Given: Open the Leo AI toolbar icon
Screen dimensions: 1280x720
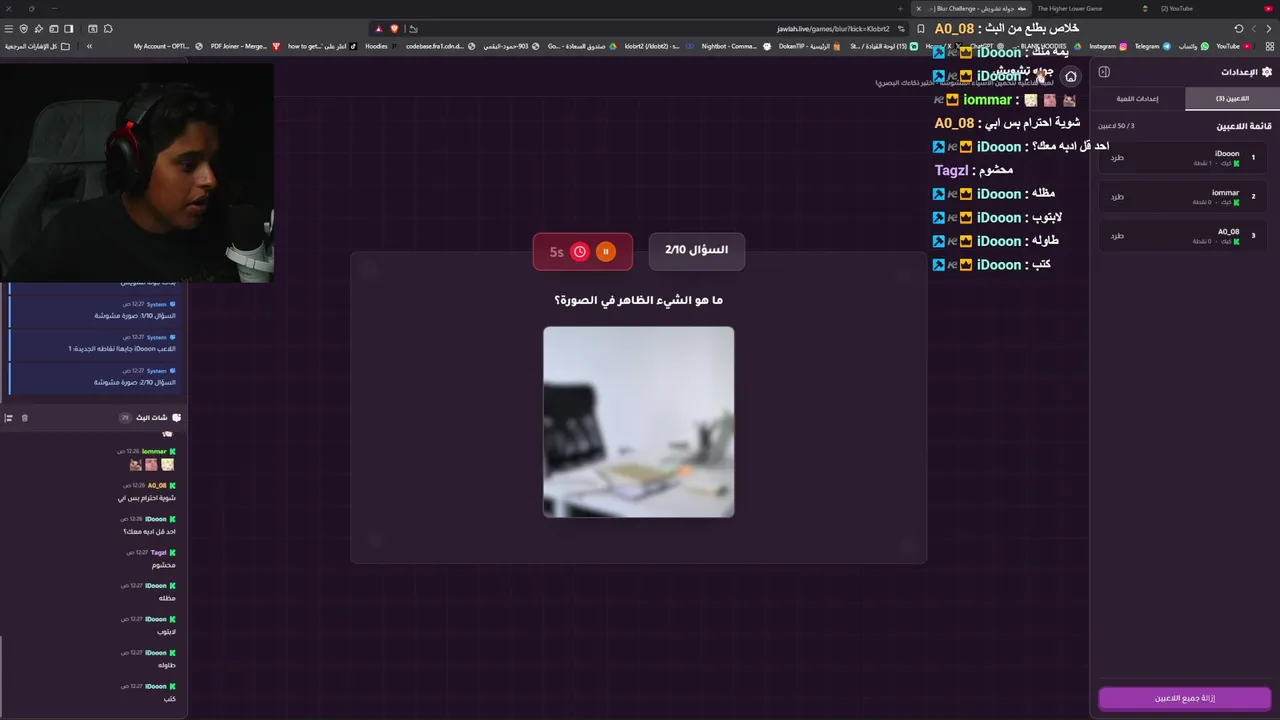Looking at the screenshot, I should pos(39,28).
